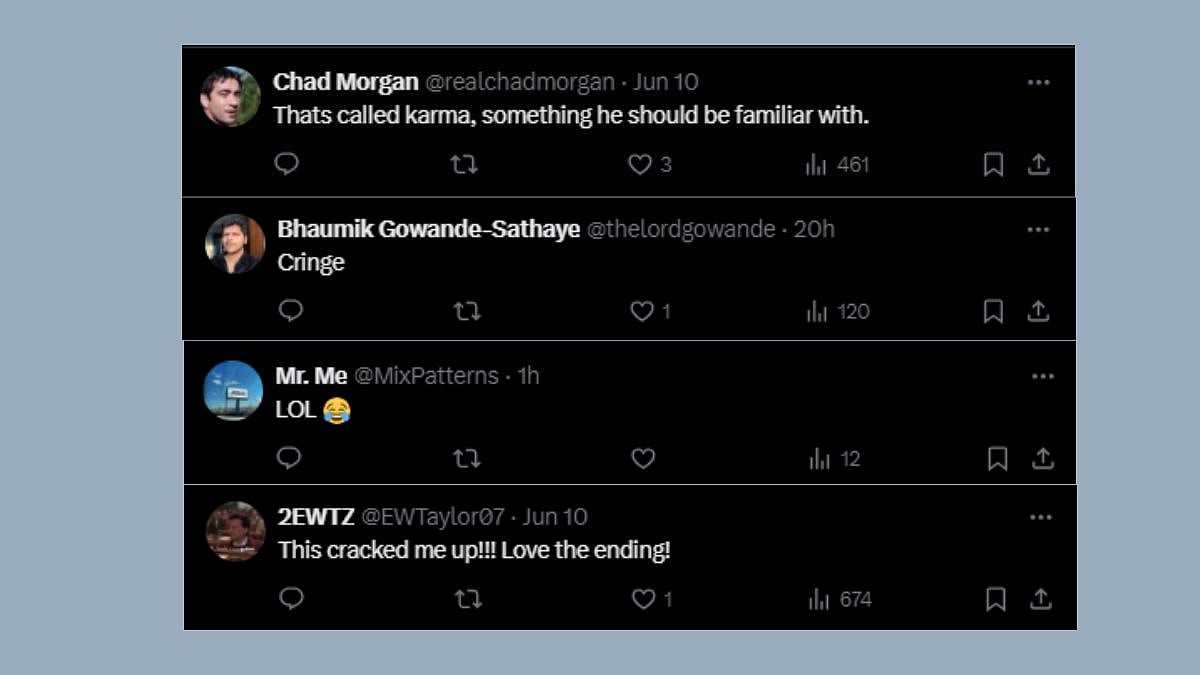The height and width of the screenshot is (675, 1200).
Task: Open the Jun 10 timestamp on 2EWTZ's tweet
Action: (555, 517)
